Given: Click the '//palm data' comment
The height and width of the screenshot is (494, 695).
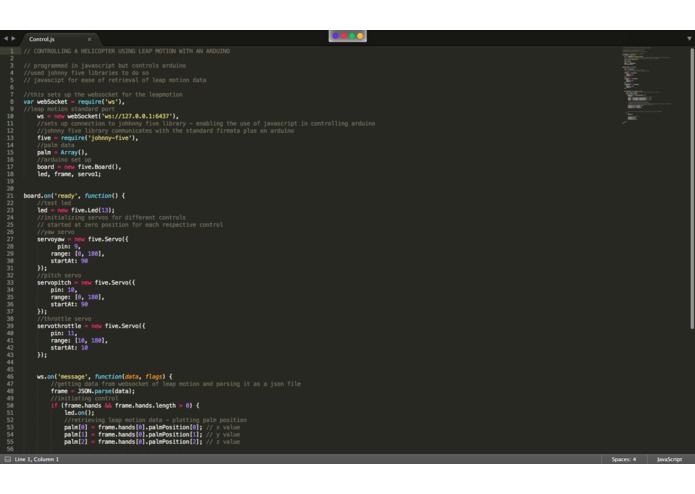Looking at the screenshot, I should [x=56, y=145].
